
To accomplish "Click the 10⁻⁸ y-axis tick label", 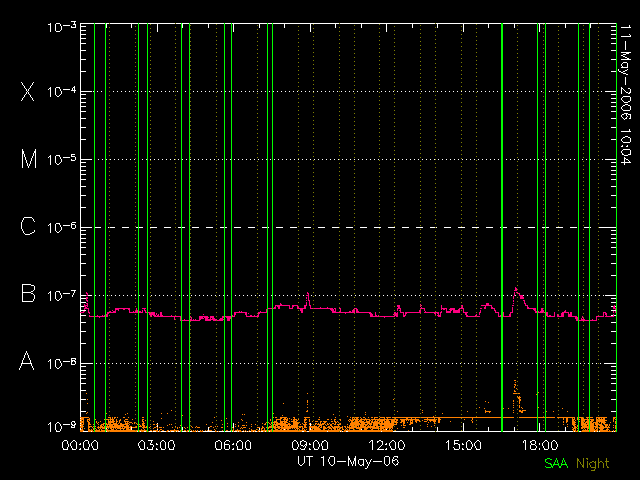I will 62,363.
